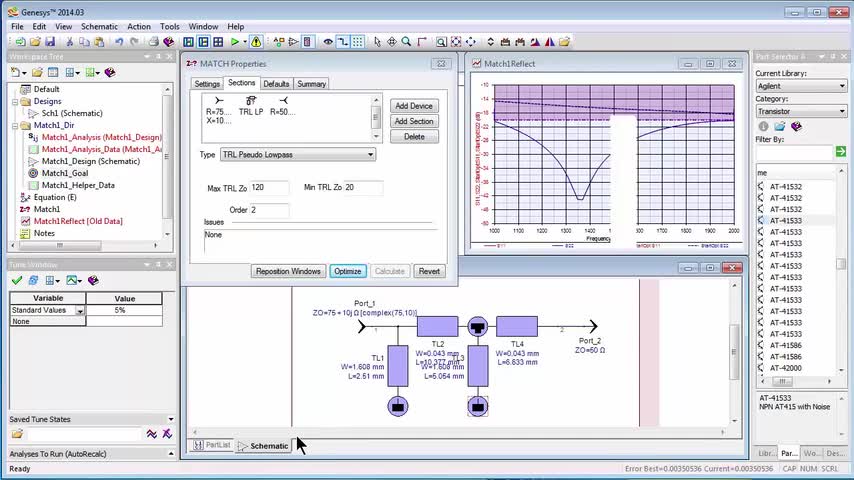
Task: Open the Standard Values dropdown arrow
Action: 80,311
